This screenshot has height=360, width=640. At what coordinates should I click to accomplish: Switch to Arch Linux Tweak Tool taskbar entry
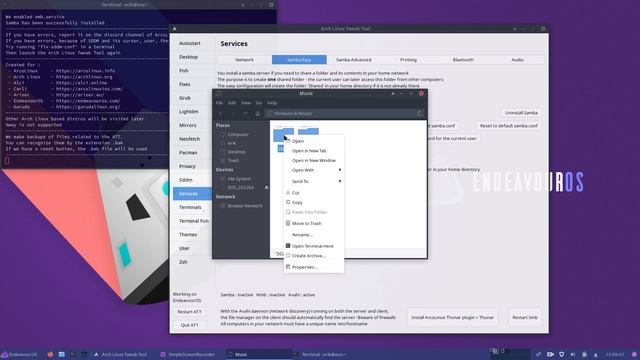point(121,354)
